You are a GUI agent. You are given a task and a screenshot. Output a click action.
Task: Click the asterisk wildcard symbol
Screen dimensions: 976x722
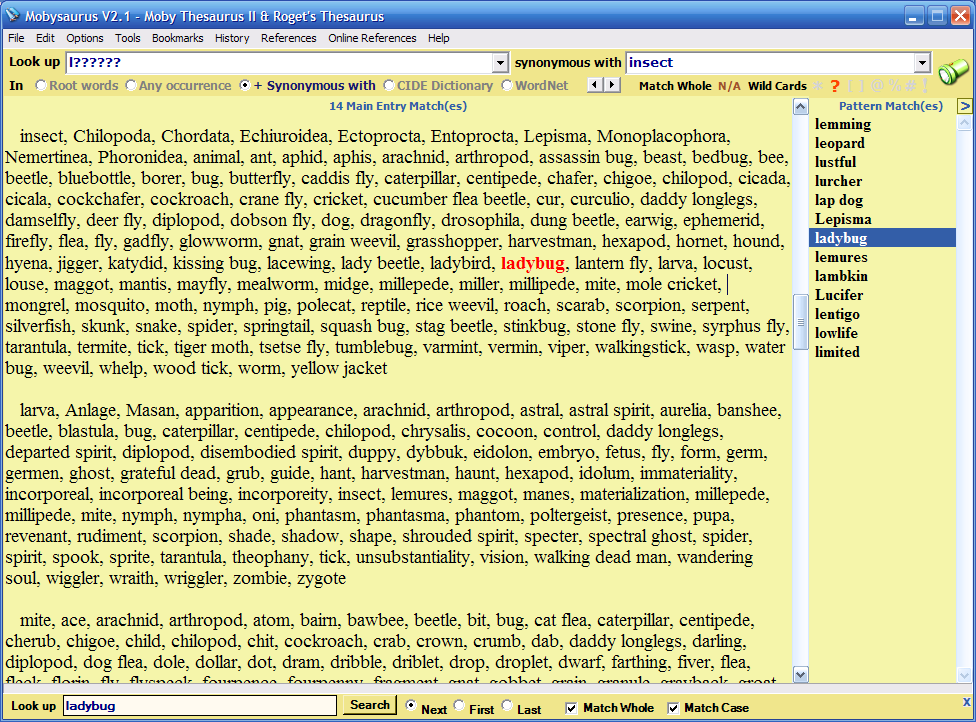click(818, 86)
